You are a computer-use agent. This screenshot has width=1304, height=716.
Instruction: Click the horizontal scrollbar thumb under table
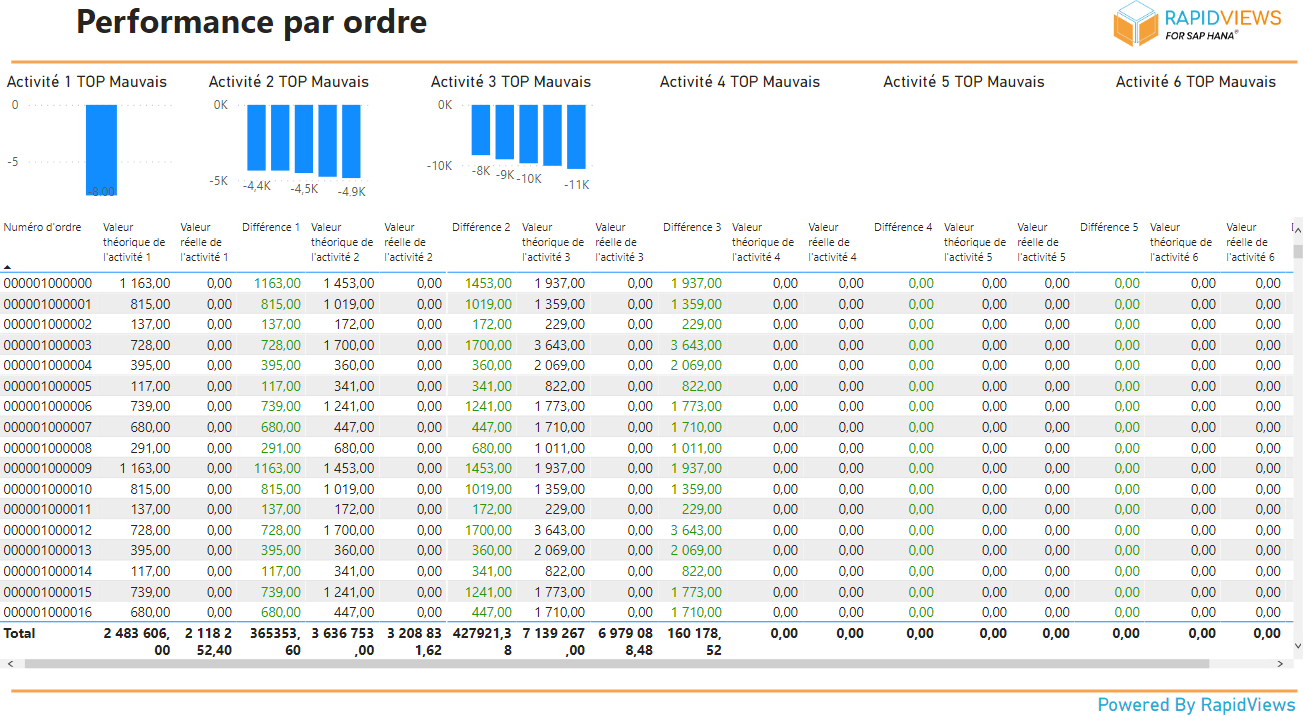617,663
